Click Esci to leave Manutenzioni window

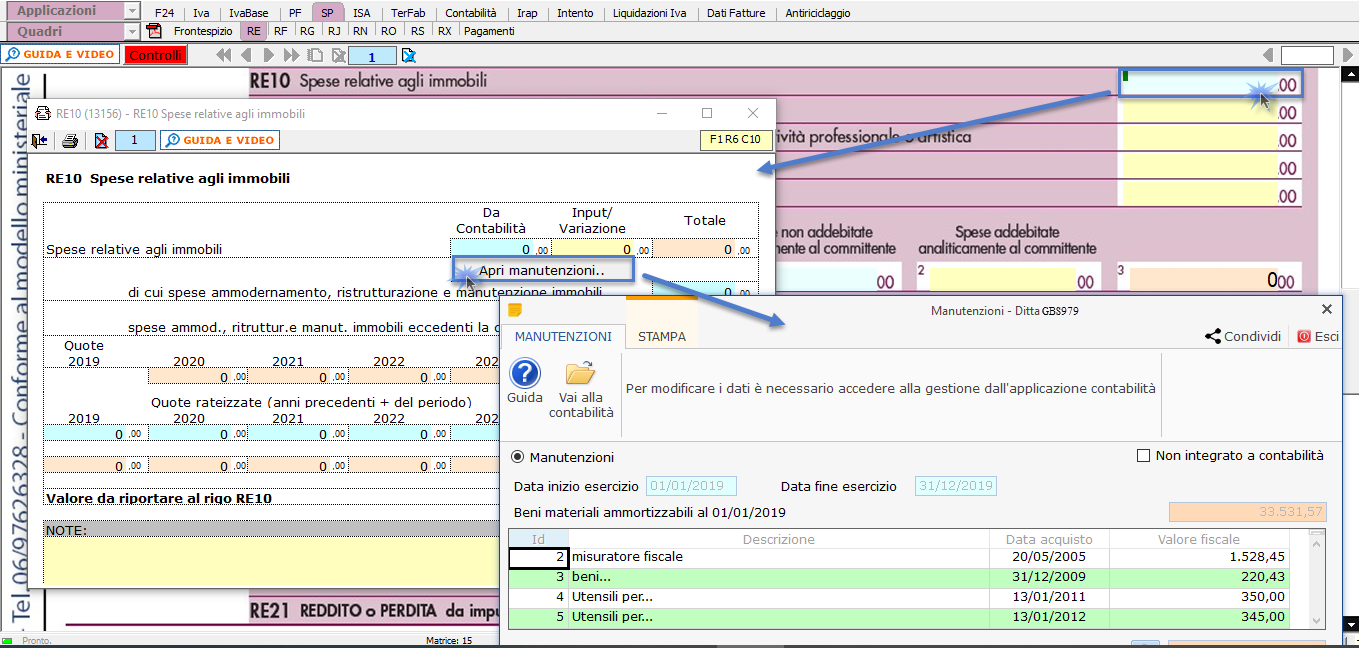click(x=1318, y=337)
